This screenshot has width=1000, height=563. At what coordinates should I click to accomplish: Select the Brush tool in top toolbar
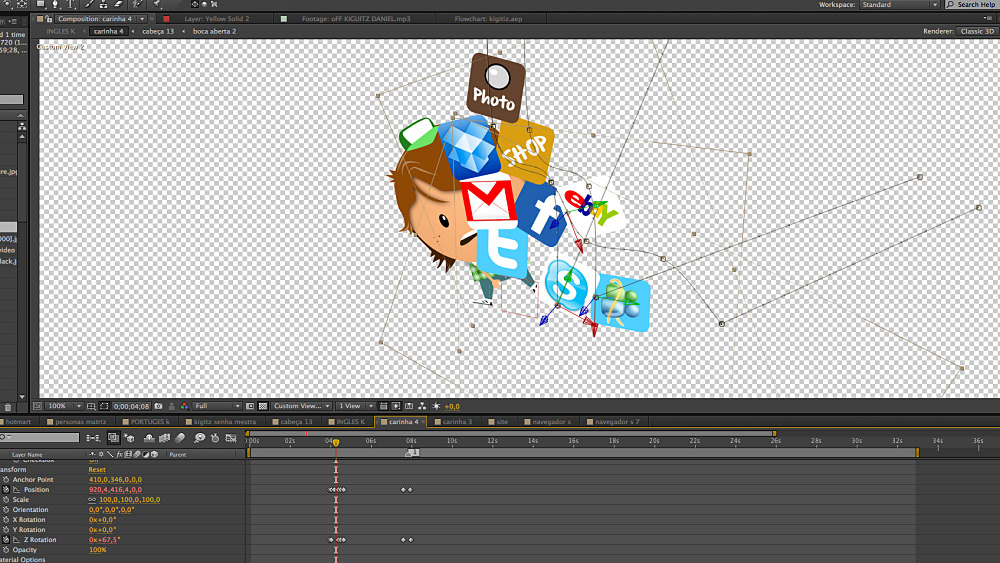89,4
